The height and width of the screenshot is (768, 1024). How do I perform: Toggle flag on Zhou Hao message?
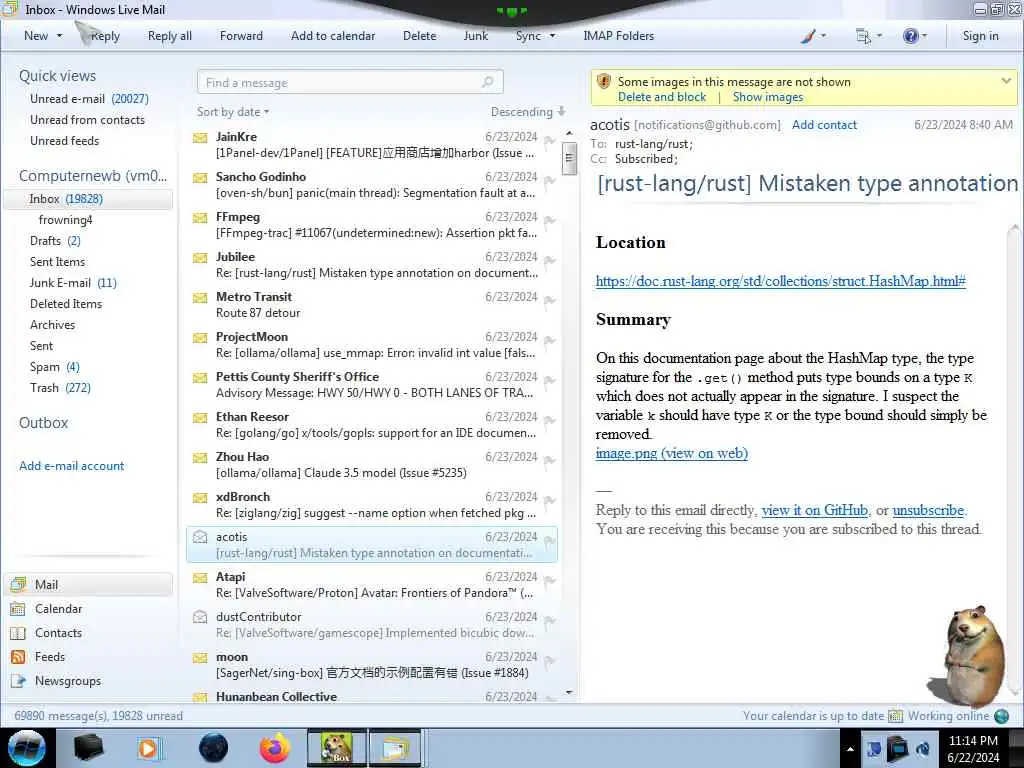coord(549,460)
